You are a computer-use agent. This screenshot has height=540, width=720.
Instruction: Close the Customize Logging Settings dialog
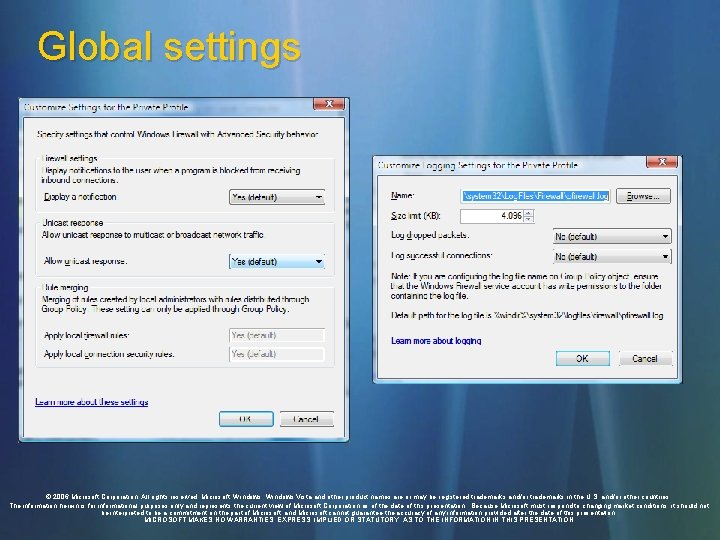tap(662, 162)
